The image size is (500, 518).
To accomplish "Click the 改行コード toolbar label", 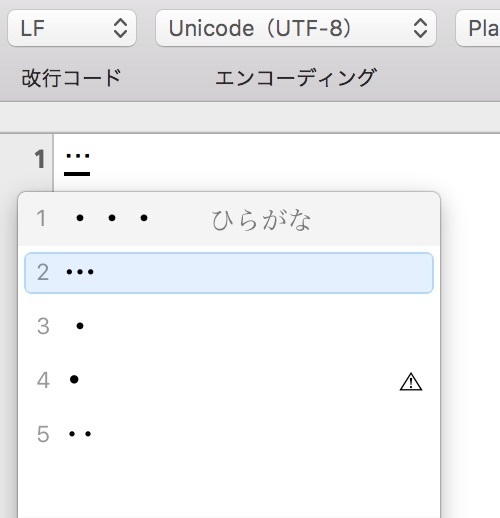I will (x=71, y=78).
